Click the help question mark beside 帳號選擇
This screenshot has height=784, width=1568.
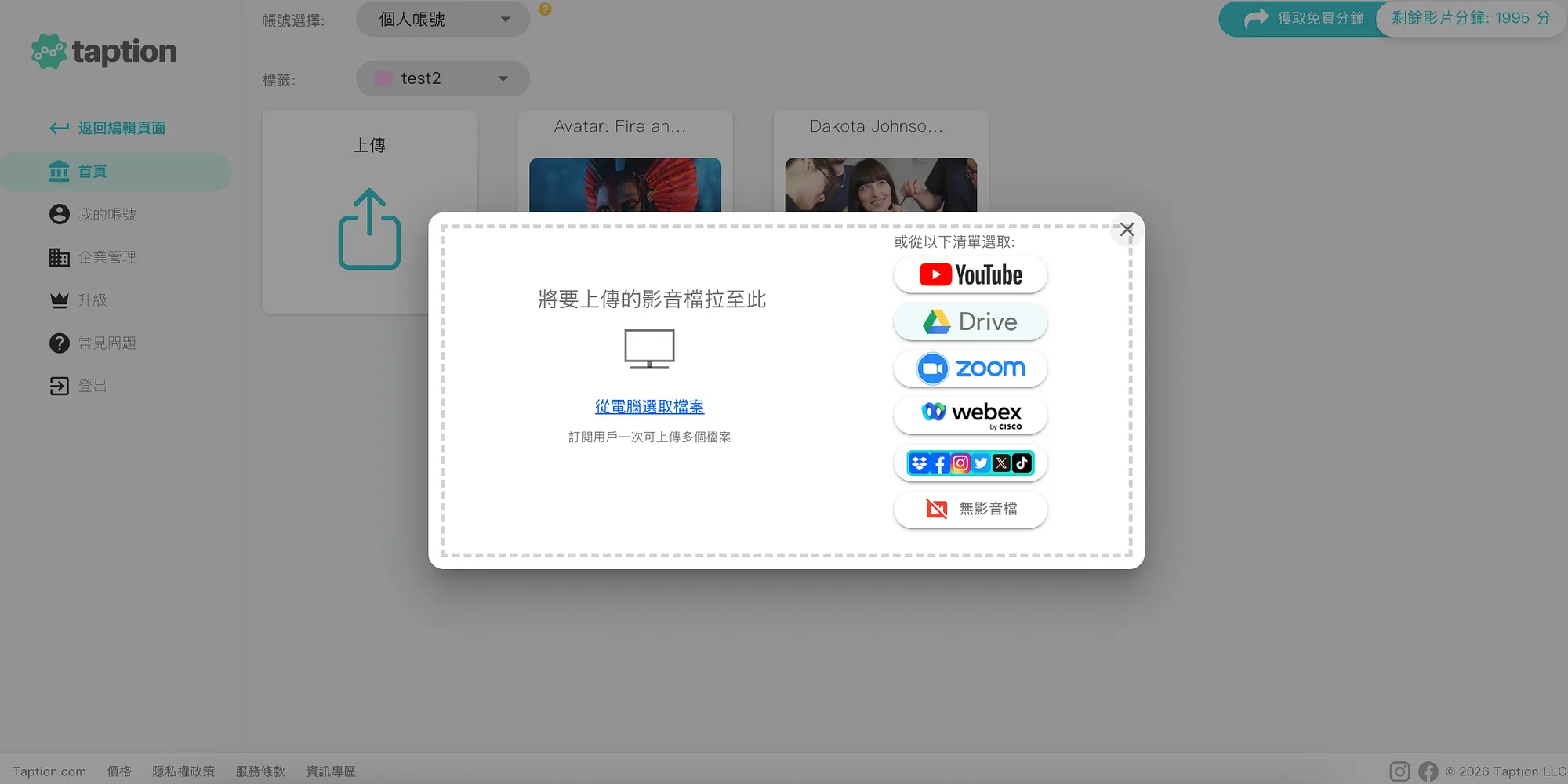point(546,9)
